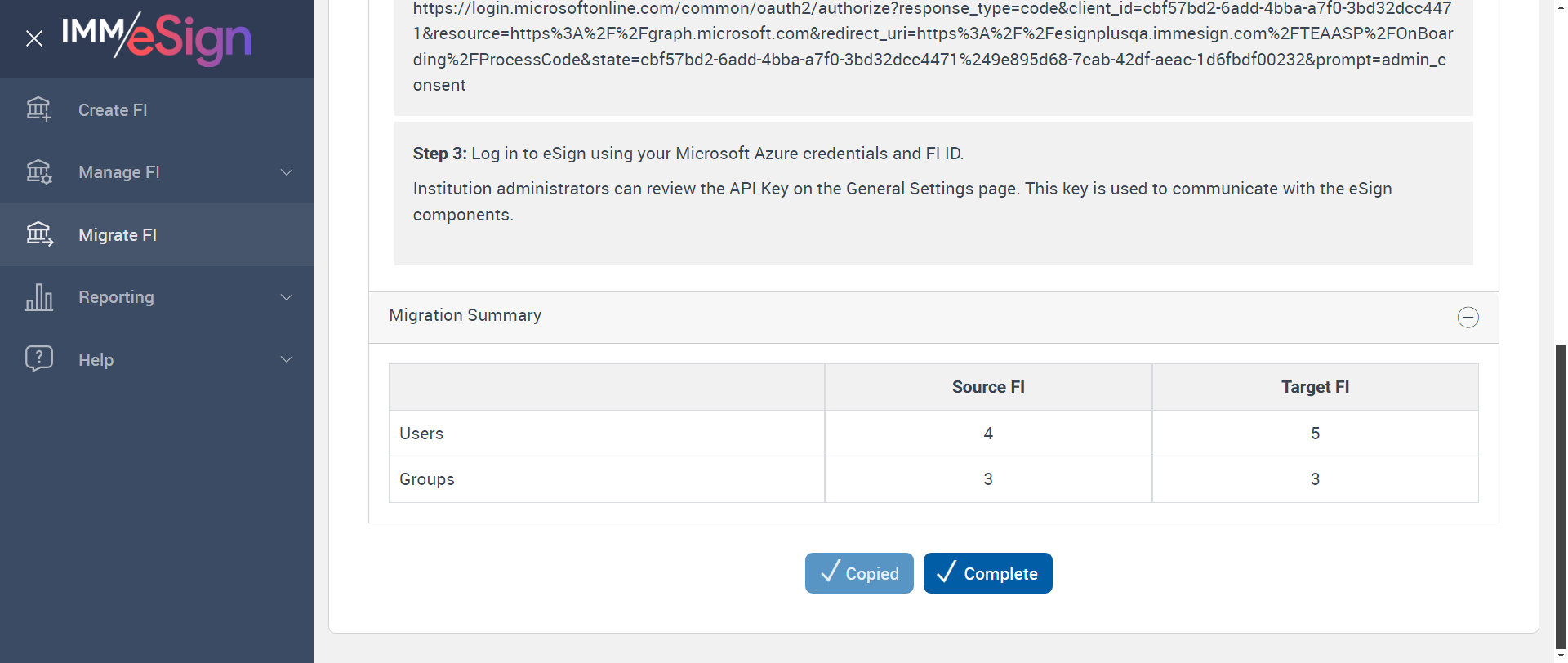
Task: Click the Migration Summary header bar
Action: pyautogui.click(x=898, y=317)
